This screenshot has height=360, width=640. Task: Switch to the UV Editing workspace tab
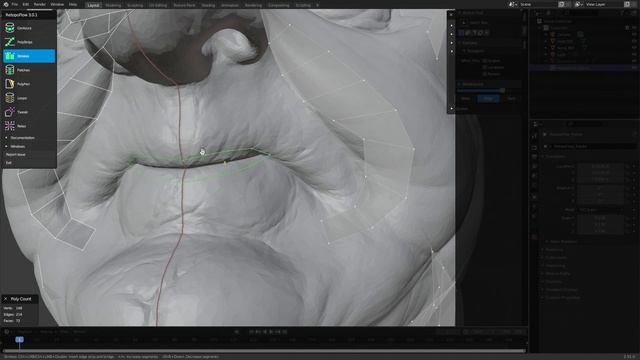click(x=158, y=5)
